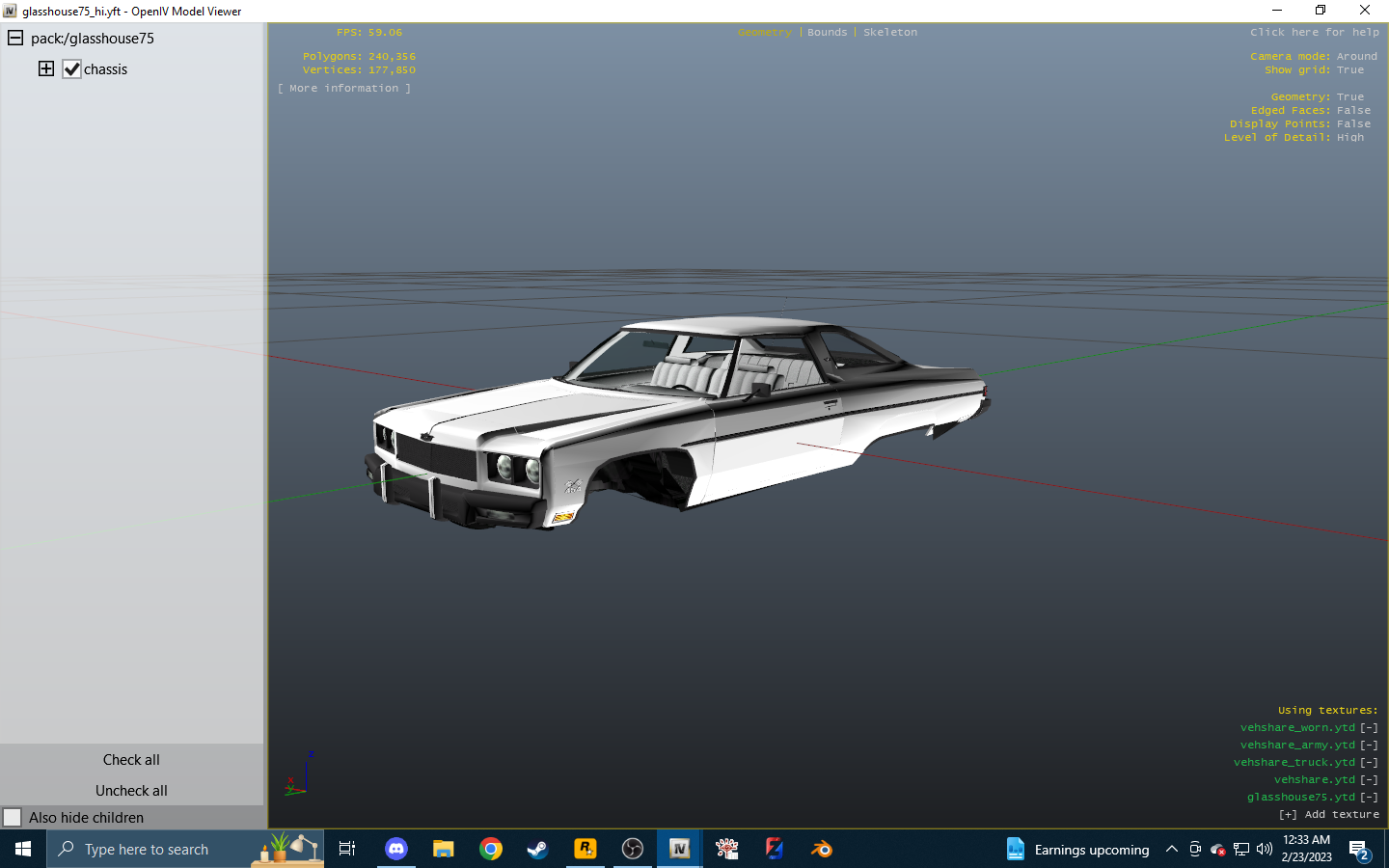Open Discord from the taskbar
This screenshot has width=1389, height=868.
[396, 850]
